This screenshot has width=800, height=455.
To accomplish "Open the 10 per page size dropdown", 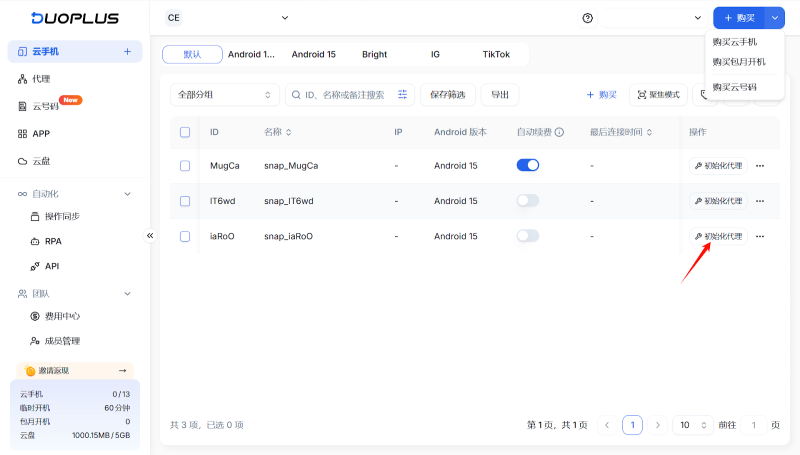I will 692,425.
